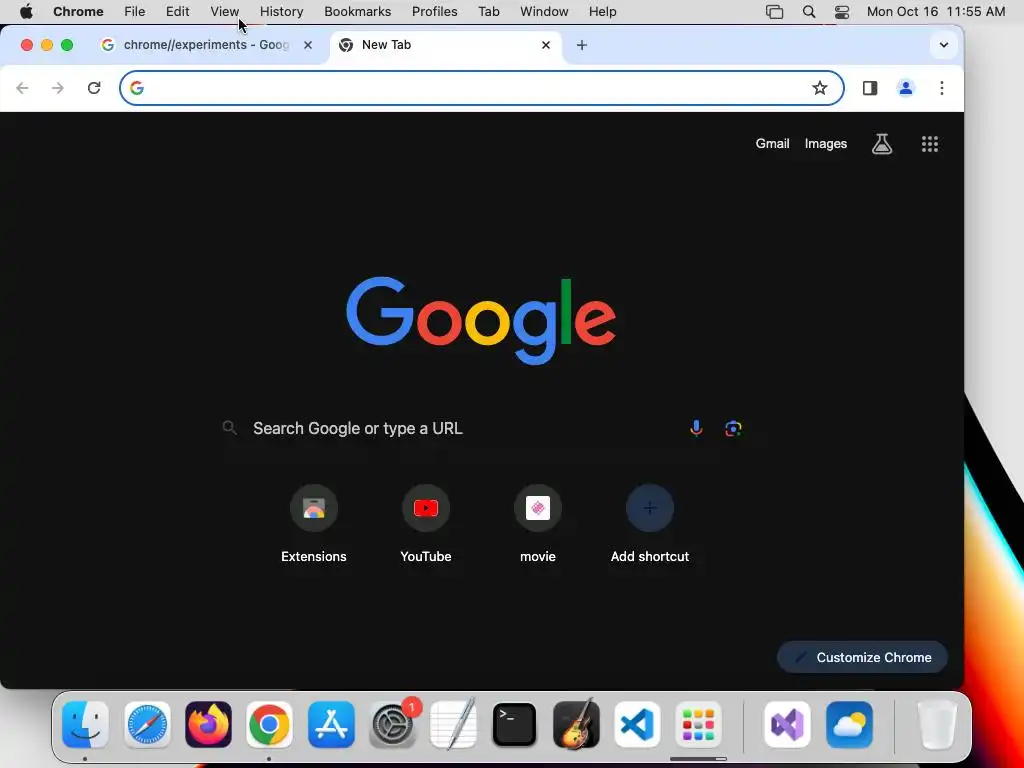Click the back navigation arrow

22,88
